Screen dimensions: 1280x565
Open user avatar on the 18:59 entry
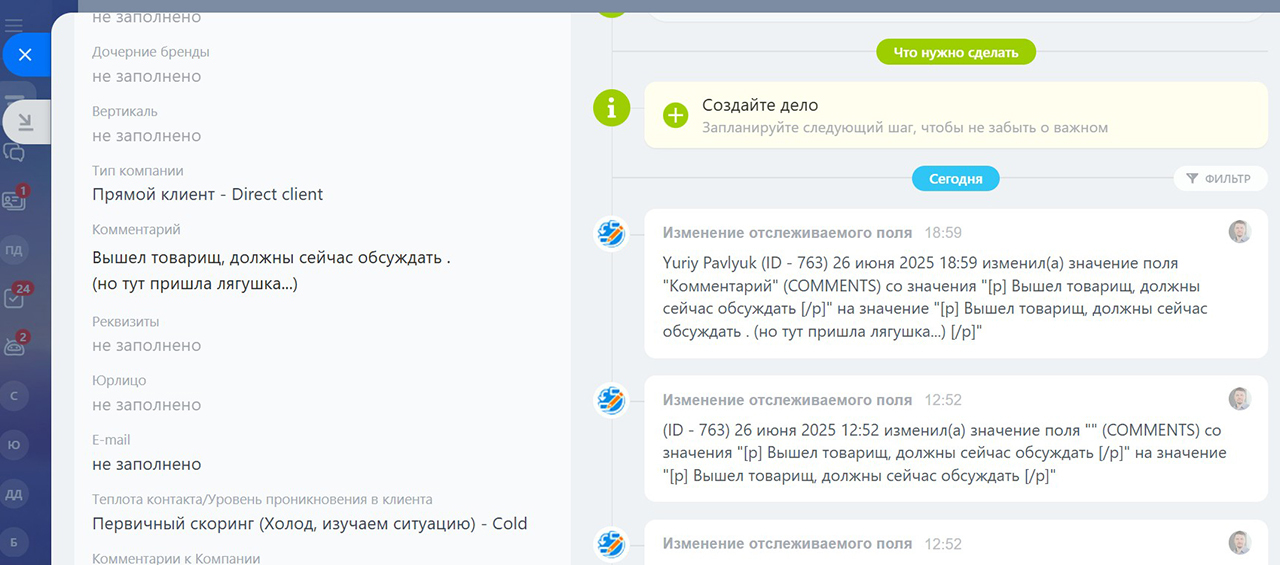(x=1240, y=232)
